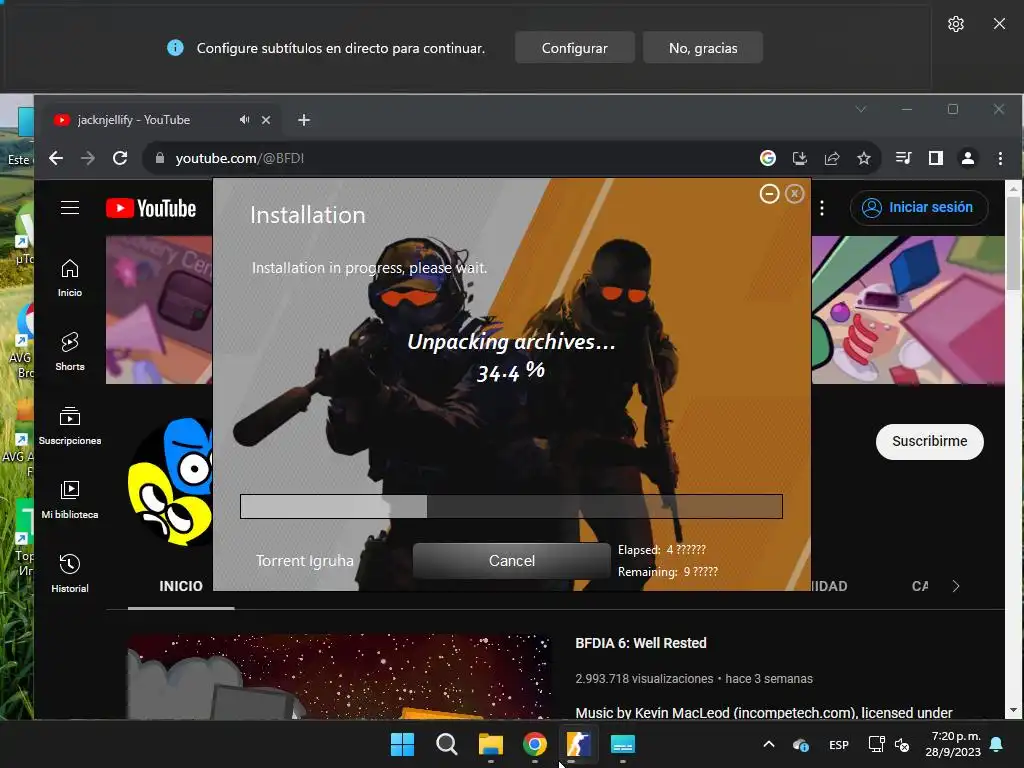Open Suscripciones in sidebar

pos(70,426)
